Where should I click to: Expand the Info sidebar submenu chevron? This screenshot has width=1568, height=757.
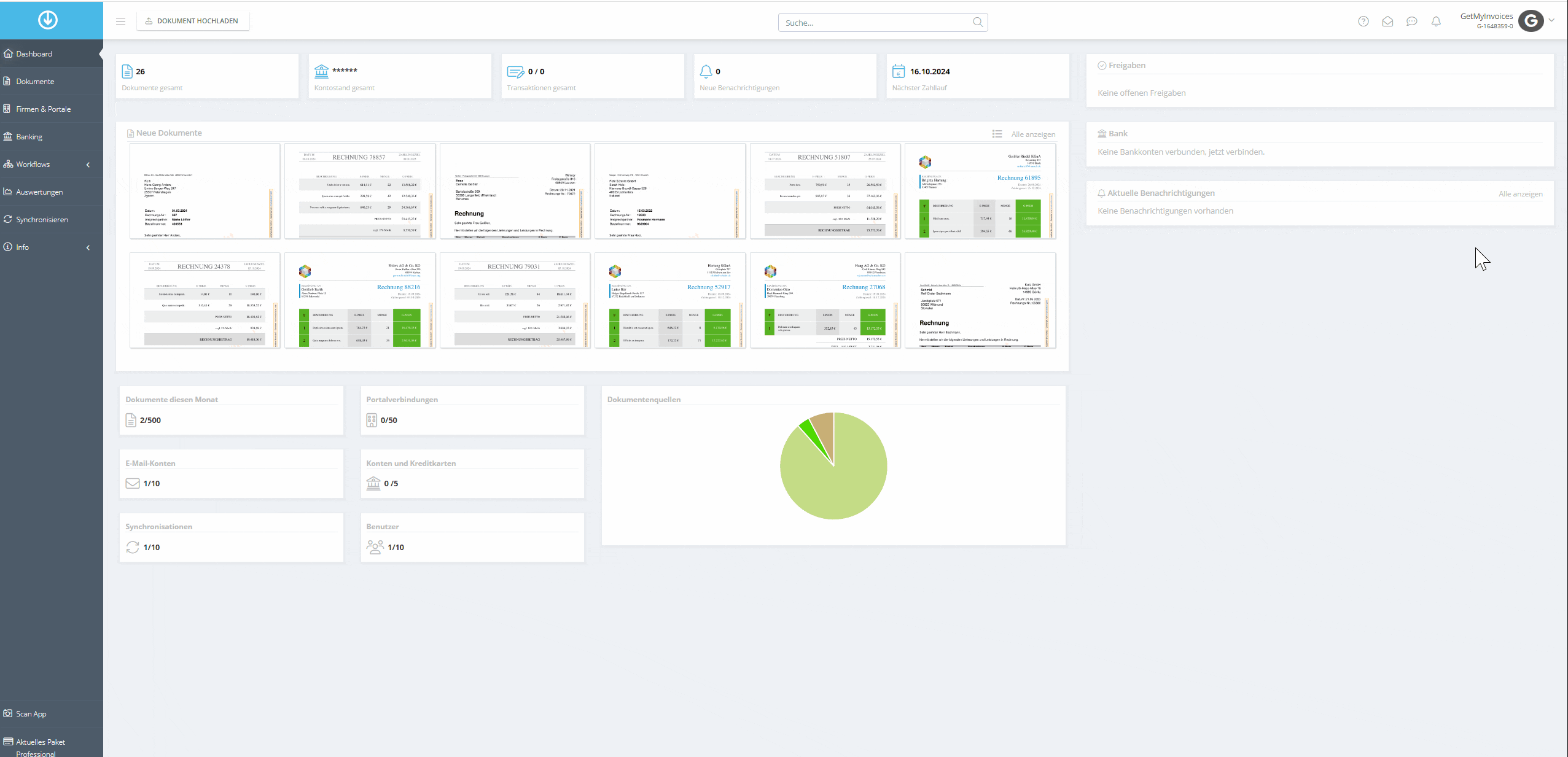tap(88, 247)
